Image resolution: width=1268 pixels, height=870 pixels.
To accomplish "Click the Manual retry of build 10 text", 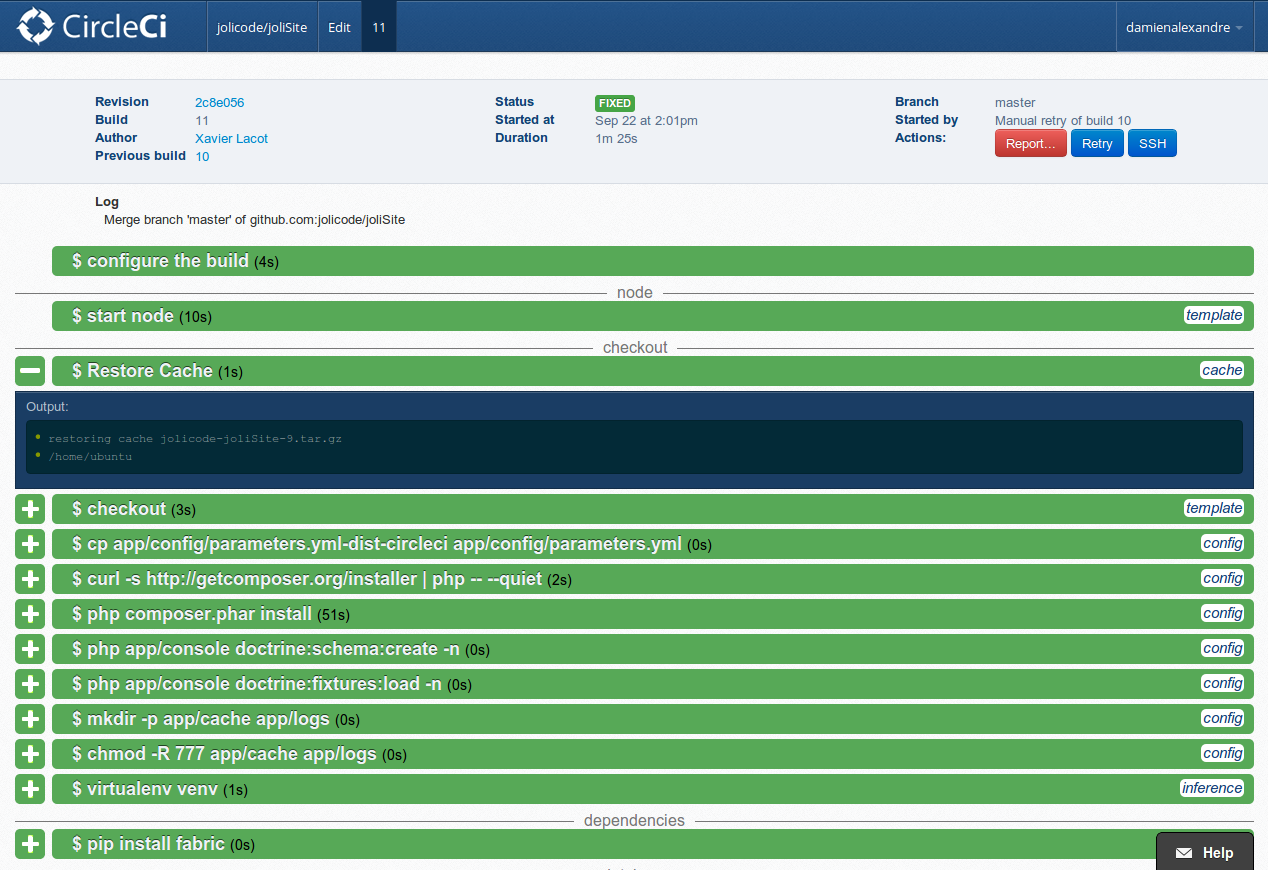I will click(x=1063, y=120).
